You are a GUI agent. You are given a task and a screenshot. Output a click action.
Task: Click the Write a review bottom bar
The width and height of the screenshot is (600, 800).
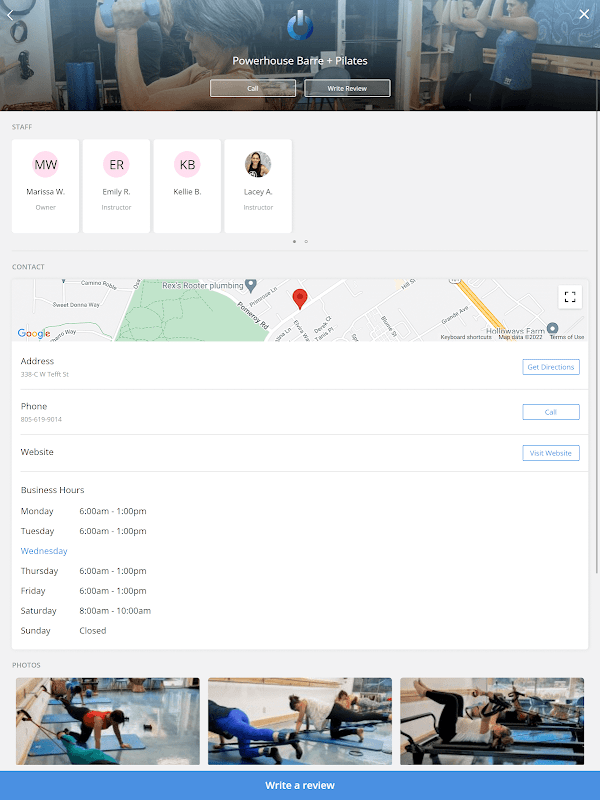300,786
